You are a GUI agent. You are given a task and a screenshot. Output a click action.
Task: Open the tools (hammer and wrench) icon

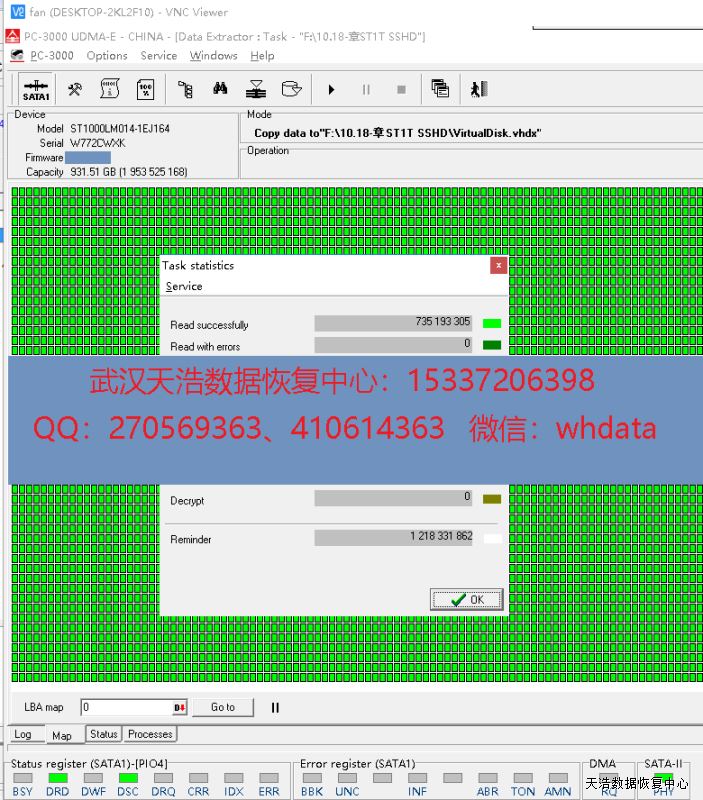point(75,90)
